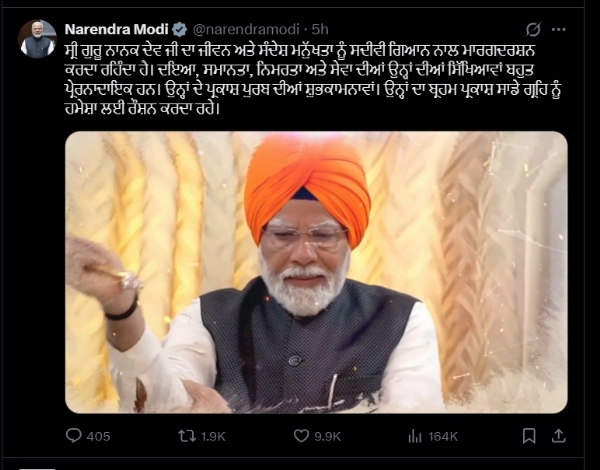Click the reply speech bubble icon
600x470 pixels.
(73, 436)
